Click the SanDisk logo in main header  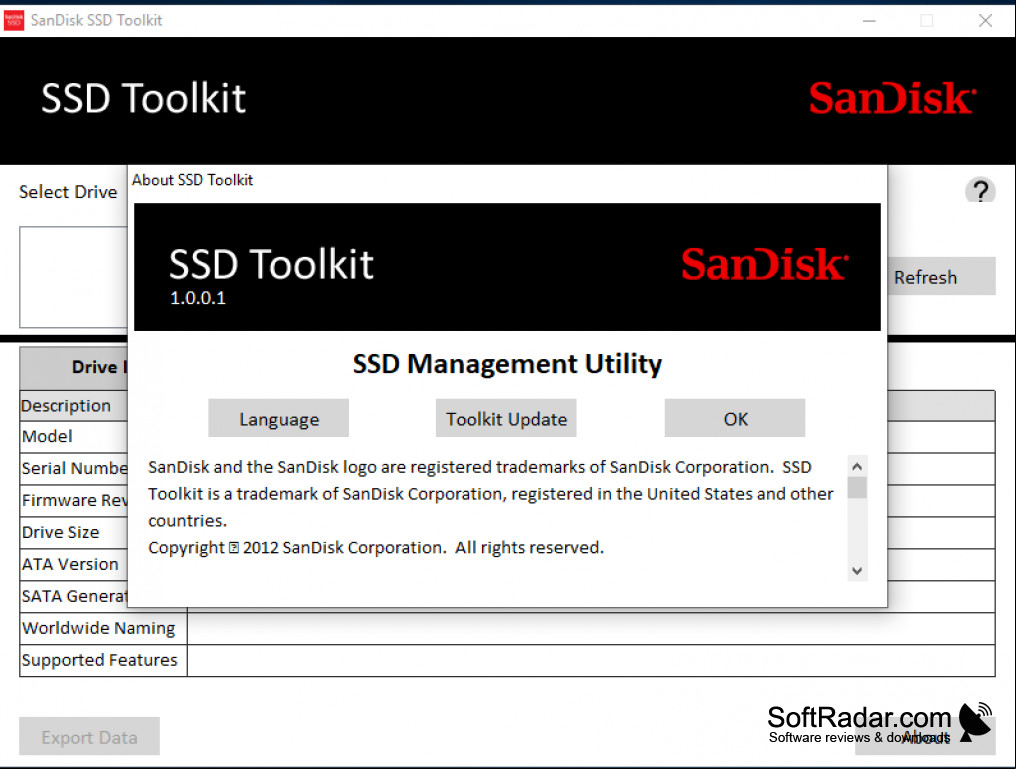[892, 98]
